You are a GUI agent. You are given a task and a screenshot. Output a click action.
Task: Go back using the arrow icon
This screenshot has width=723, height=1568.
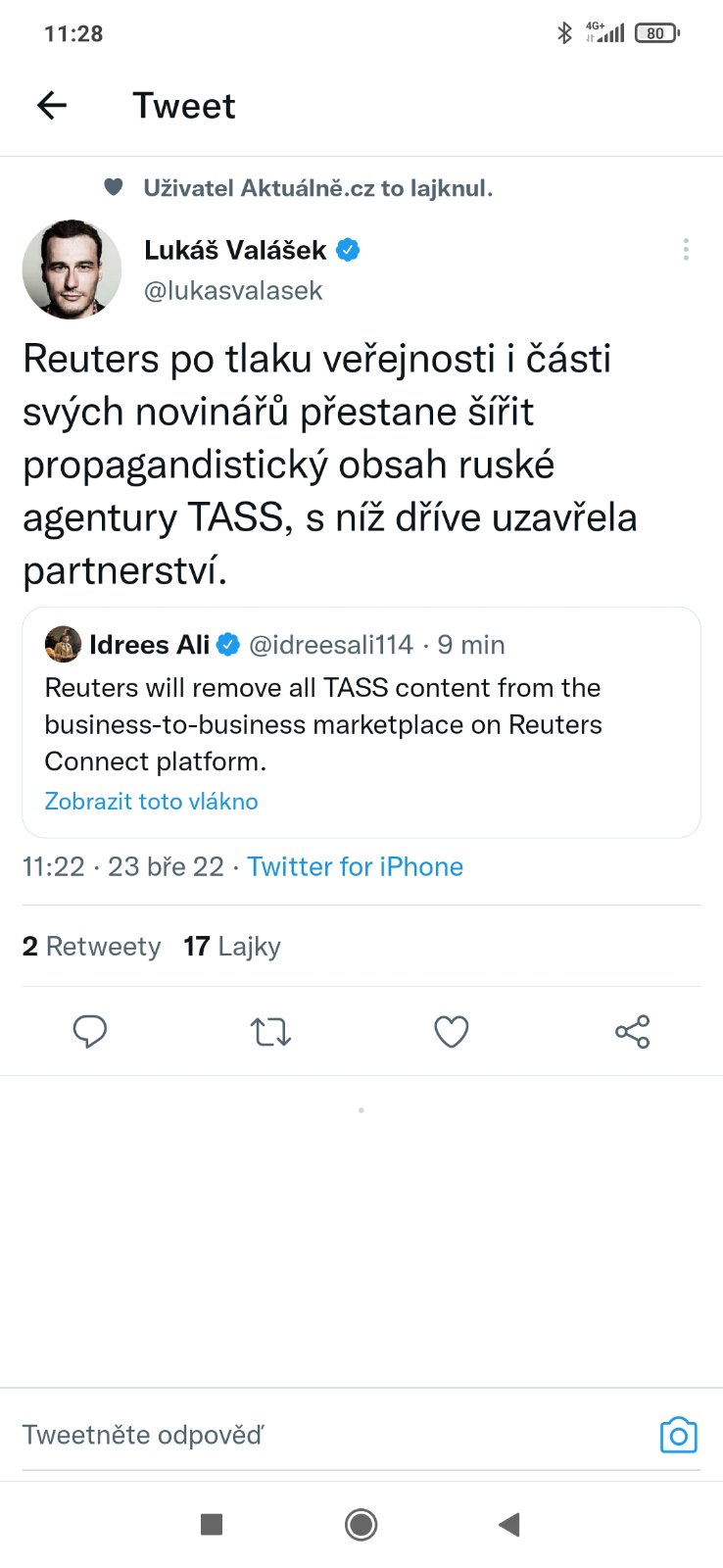(x=52, y=105)
